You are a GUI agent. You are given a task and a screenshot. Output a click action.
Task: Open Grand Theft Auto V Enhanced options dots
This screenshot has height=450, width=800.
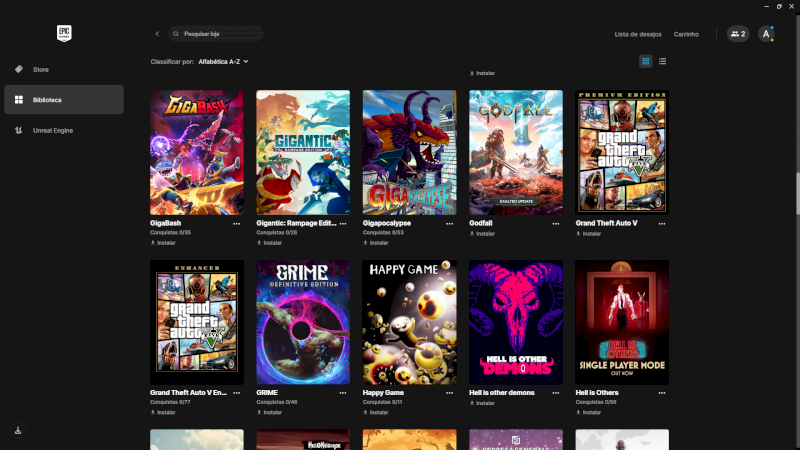(x=236, y=393)
